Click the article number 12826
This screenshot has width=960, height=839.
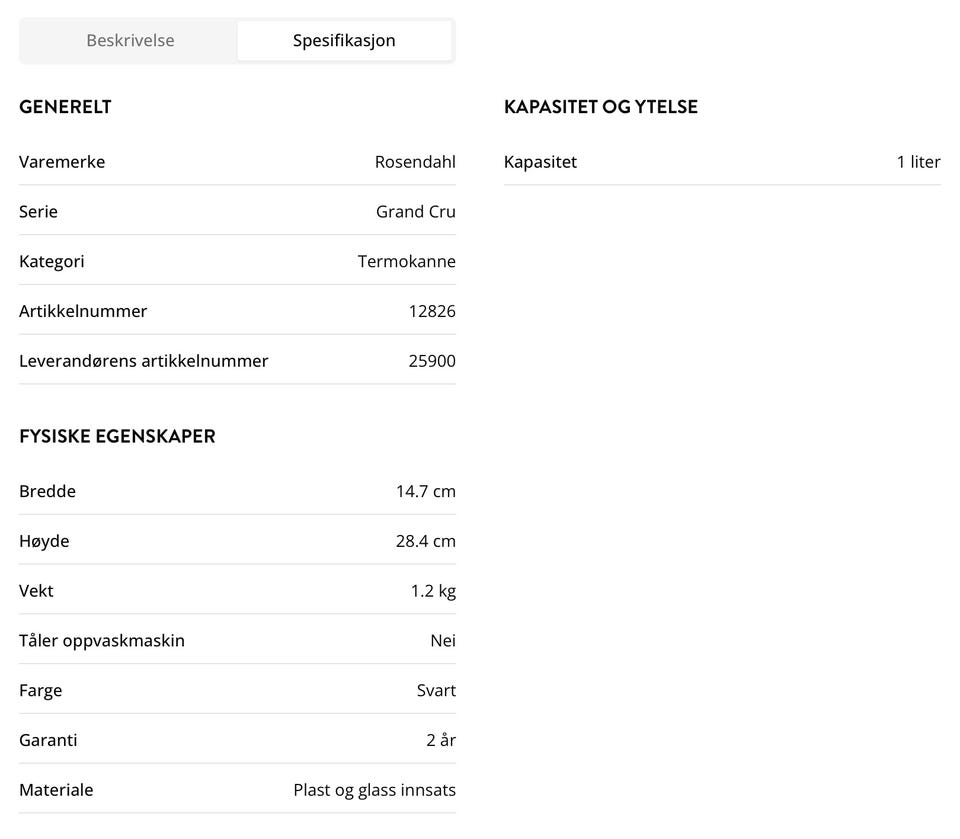click(432, 311)
